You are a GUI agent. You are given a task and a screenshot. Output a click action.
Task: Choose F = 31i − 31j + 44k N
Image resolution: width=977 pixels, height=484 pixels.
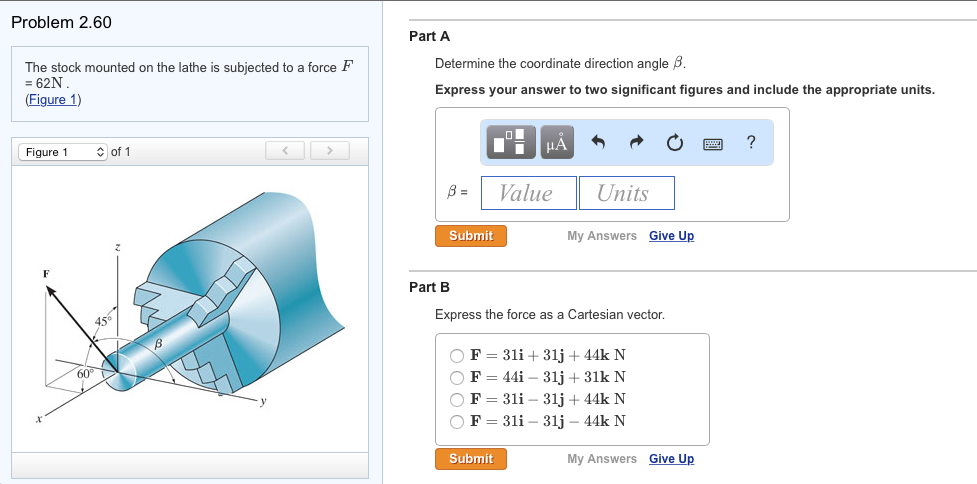(457, 399)
